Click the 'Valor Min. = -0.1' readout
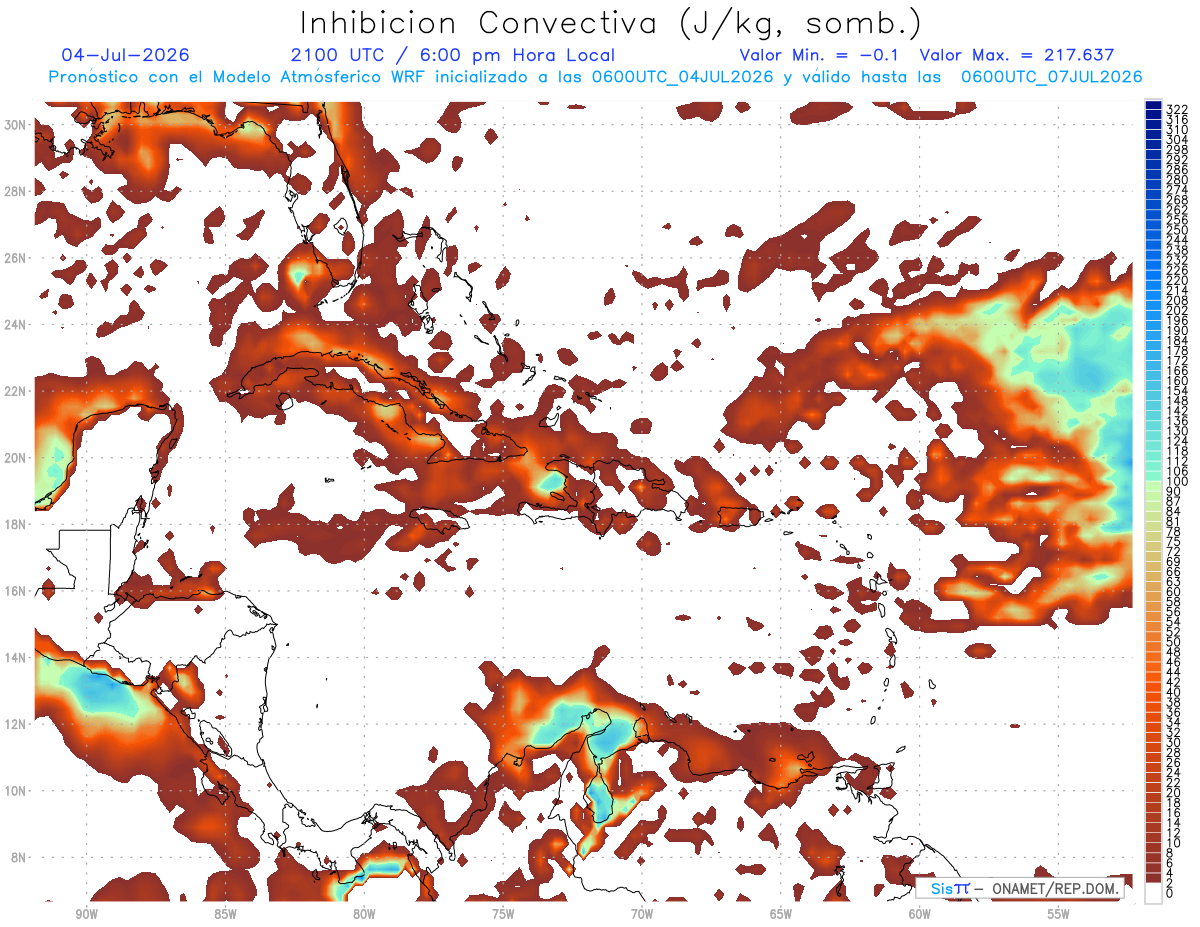 [x=820, y=55]
